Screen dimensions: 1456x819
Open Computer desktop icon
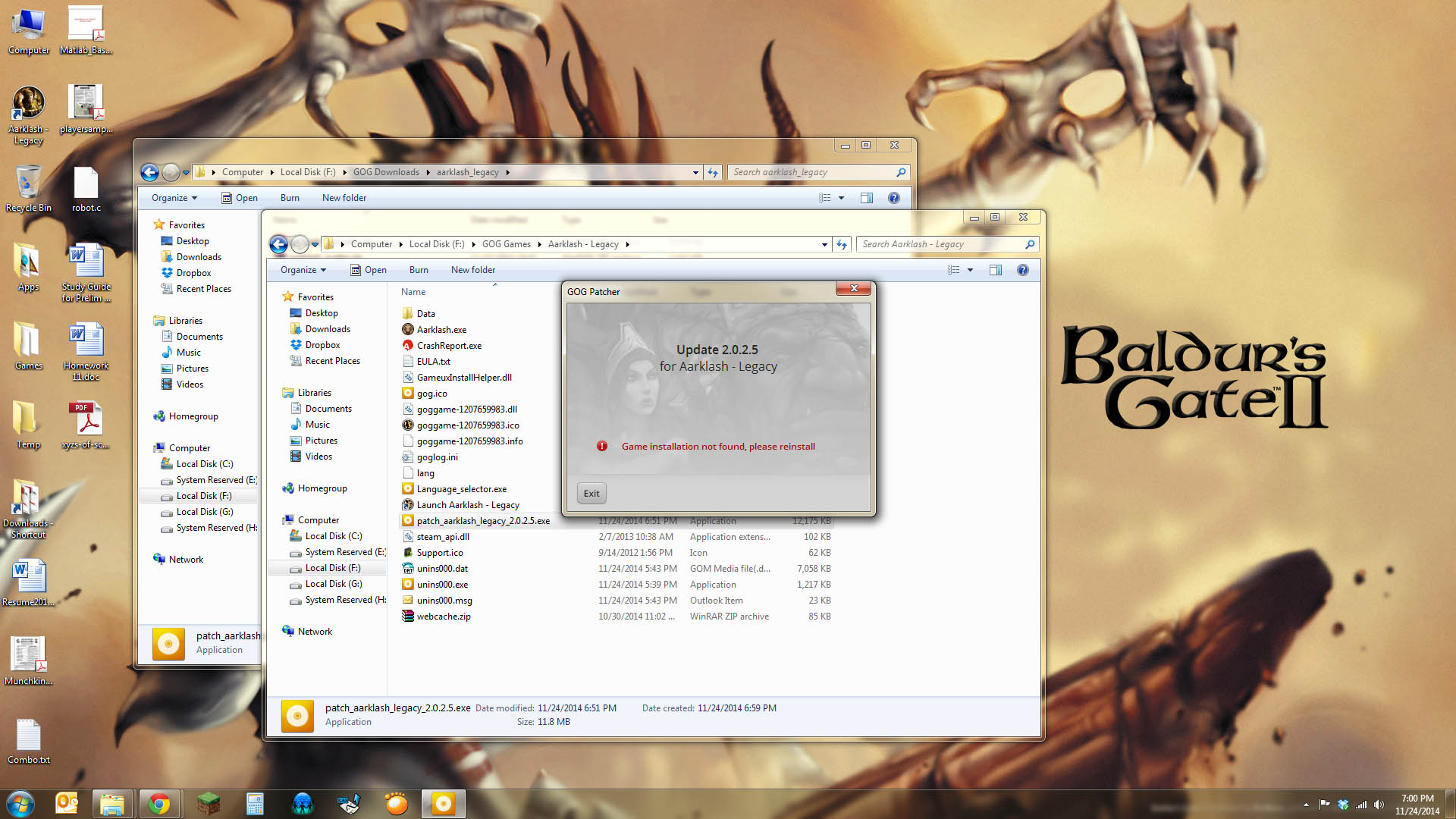click(29, 32)
